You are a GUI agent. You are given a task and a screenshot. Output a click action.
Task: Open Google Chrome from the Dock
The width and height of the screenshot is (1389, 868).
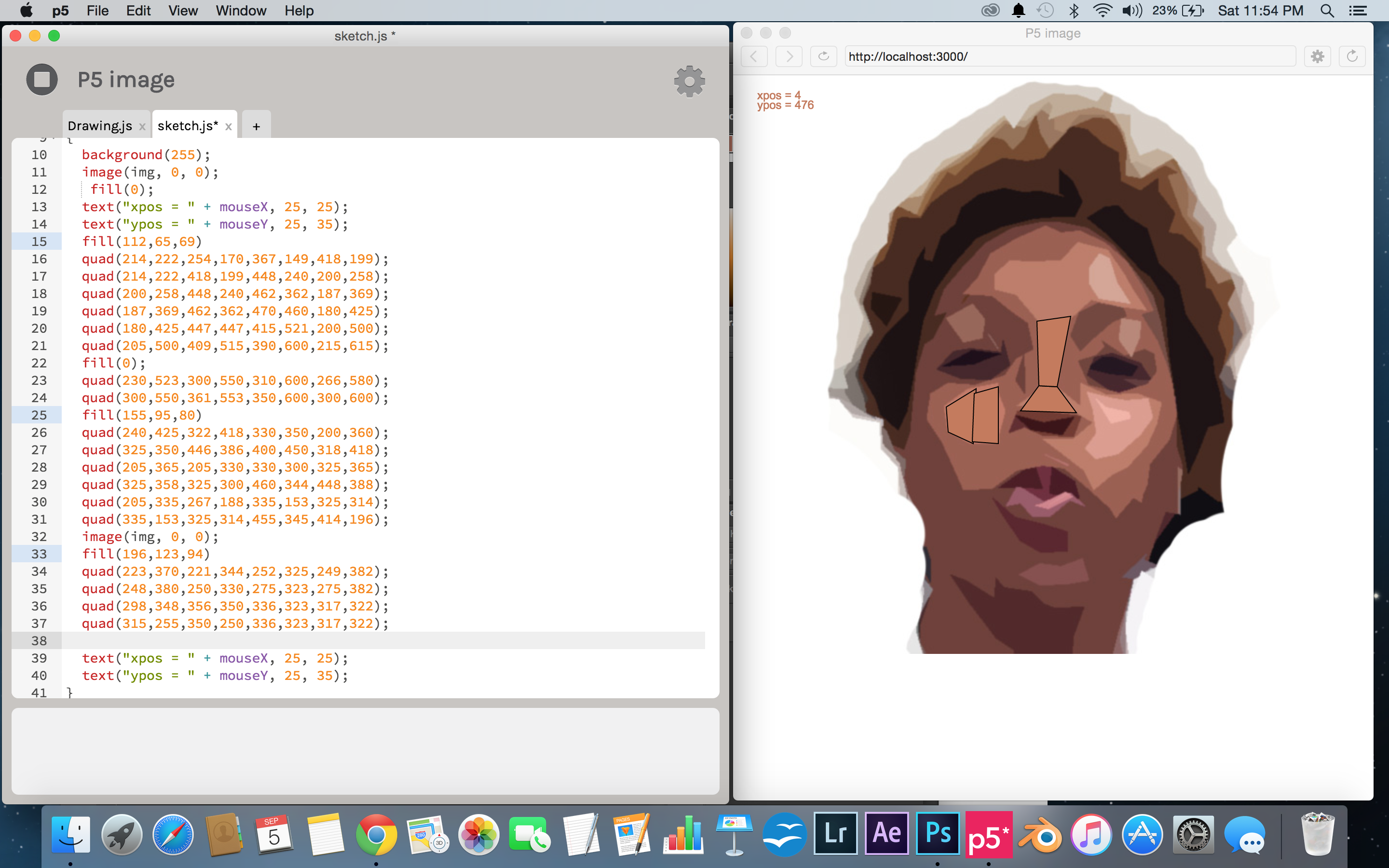coord(377,835)
